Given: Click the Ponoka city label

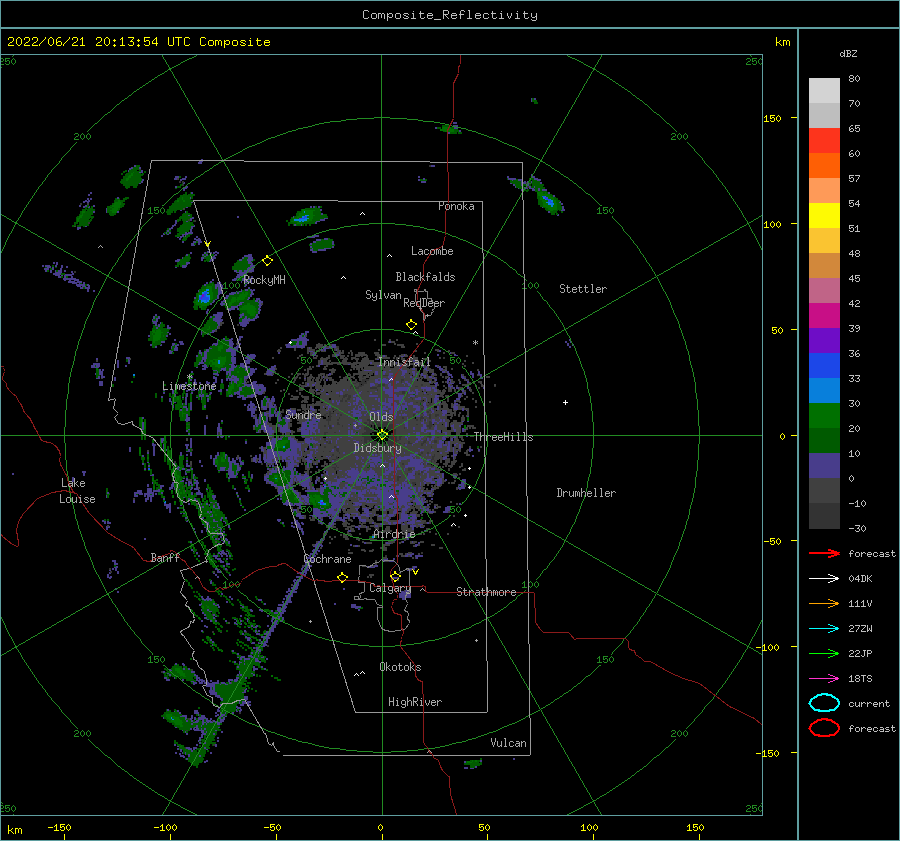Looking at the screenshot, I should [x=456, y=206].
